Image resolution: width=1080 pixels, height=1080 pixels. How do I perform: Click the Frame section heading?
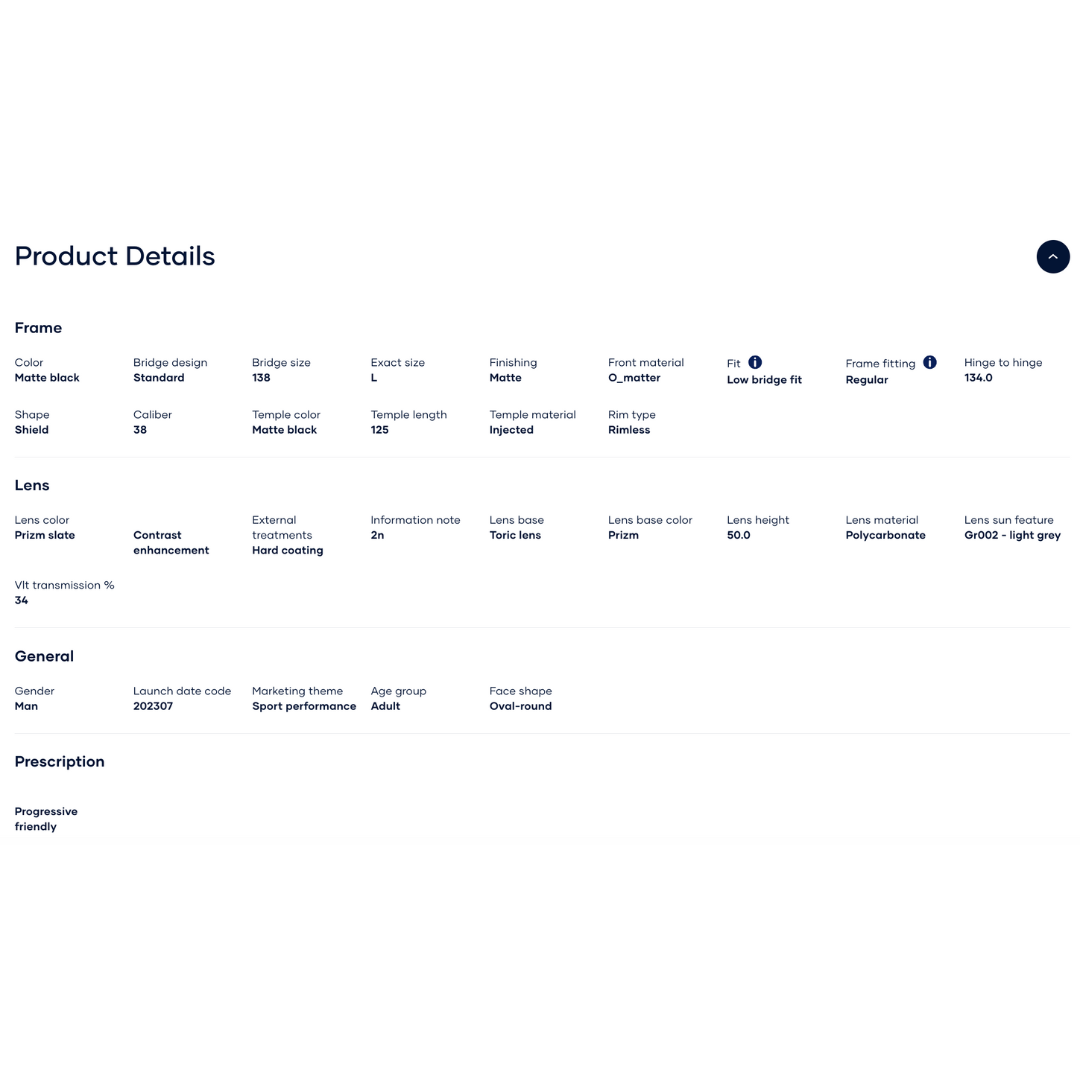(x=39, y=328)
